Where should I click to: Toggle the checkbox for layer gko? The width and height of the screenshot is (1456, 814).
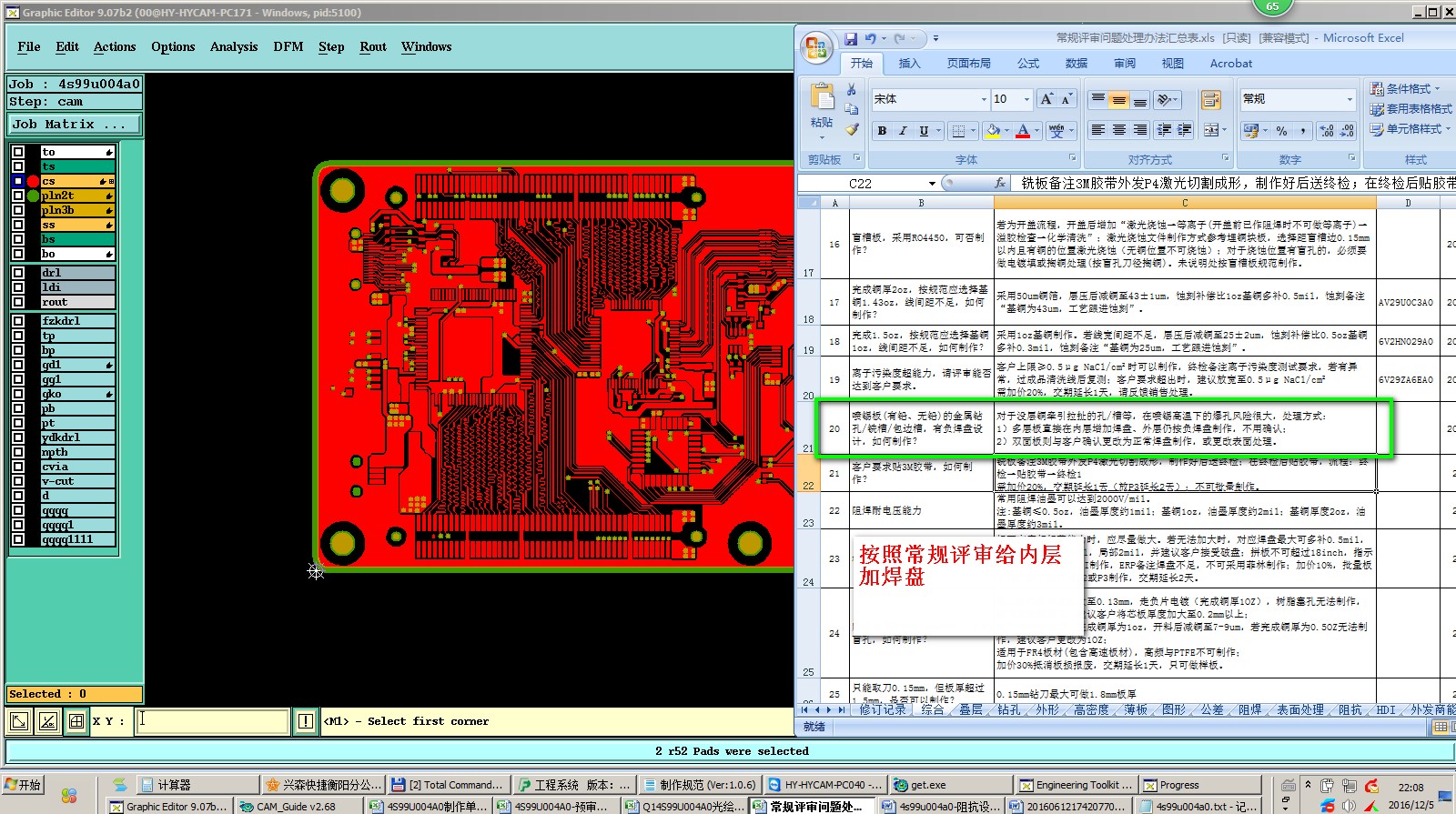coord(18,394)
